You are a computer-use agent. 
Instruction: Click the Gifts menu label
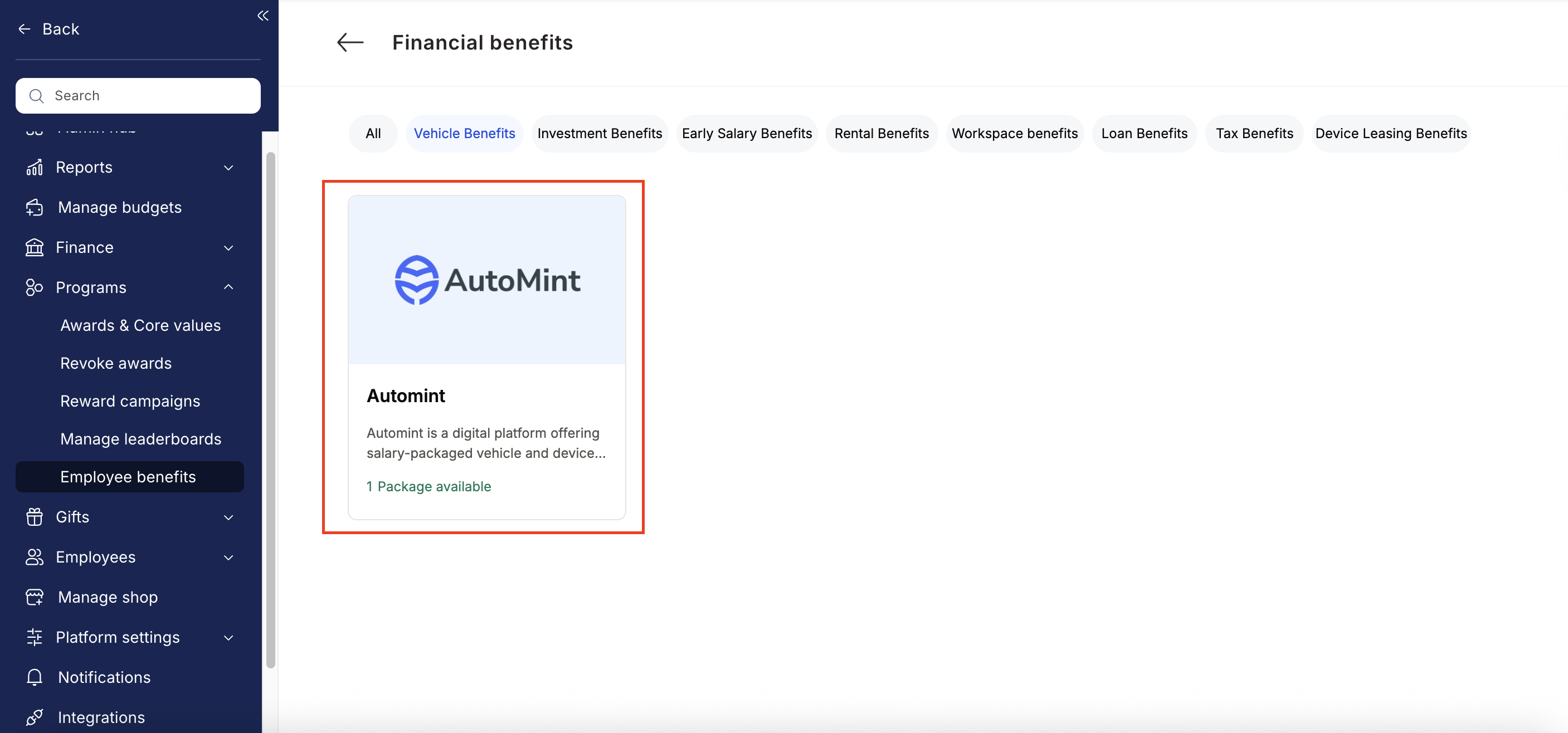(72, 517)
